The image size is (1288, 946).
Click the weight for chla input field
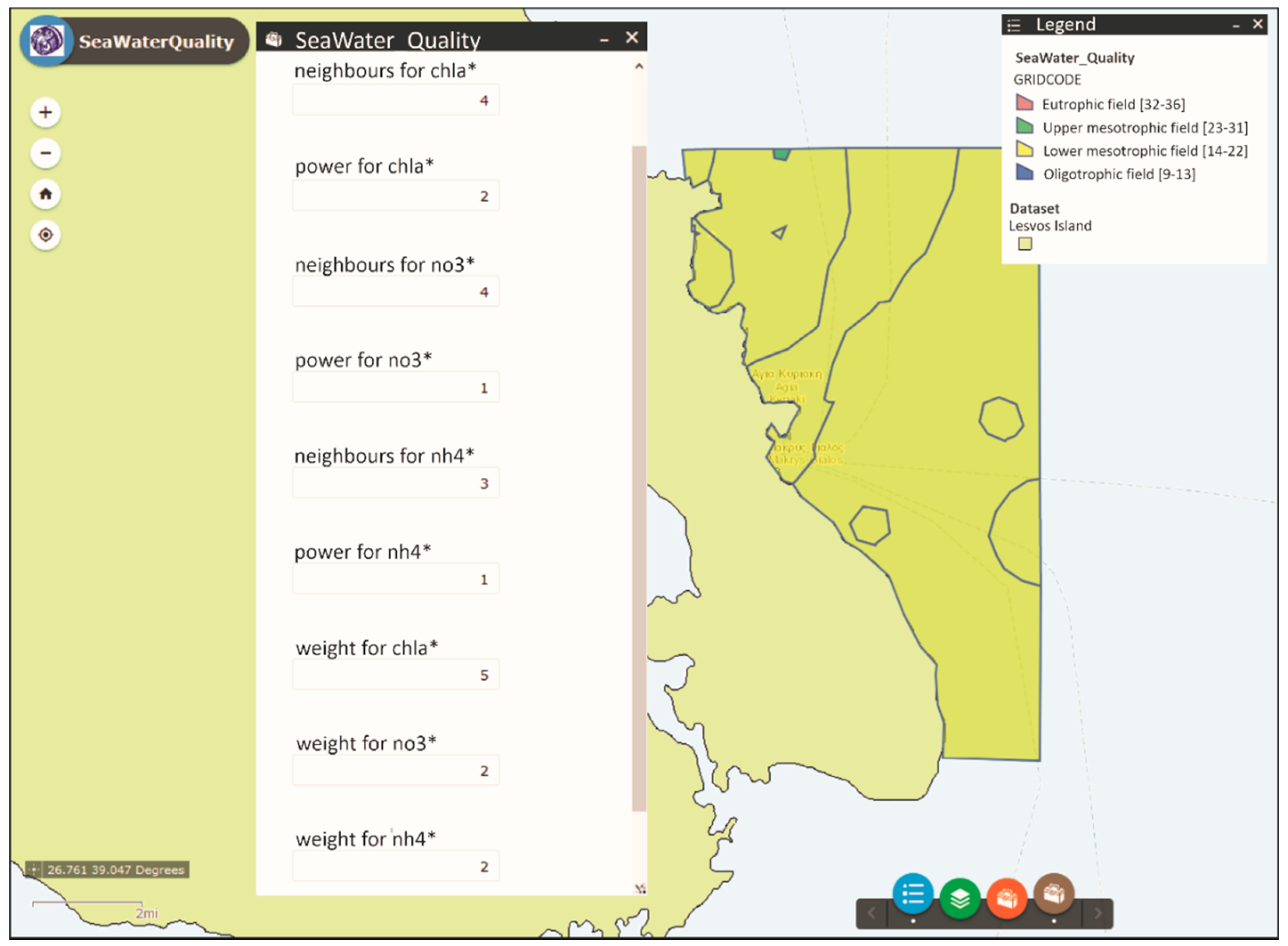click(395, 675)
